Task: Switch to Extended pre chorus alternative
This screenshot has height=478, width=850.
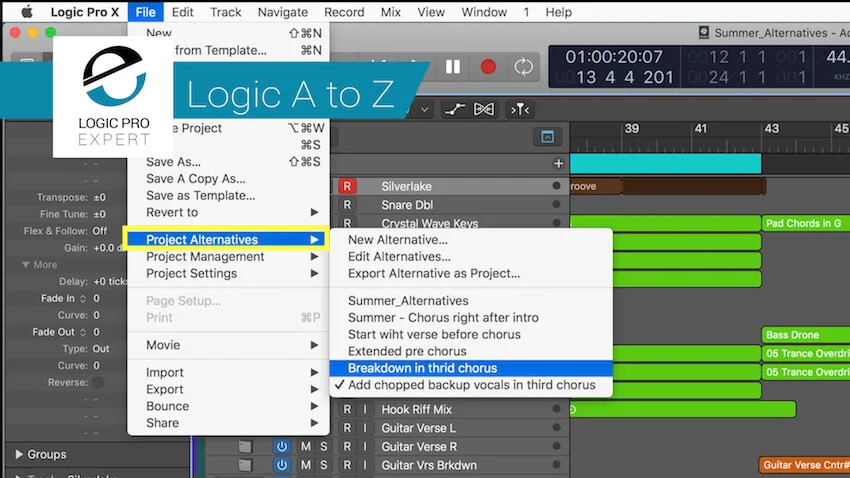Action: (471, 351)
